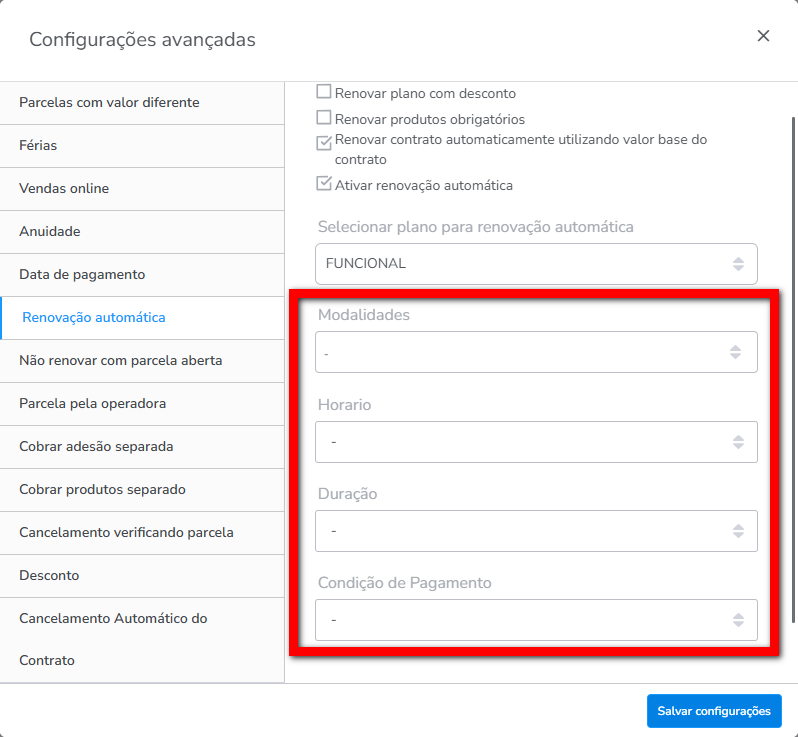Check Renovar produtos obrigatórios option
The image size is (798, 737).
coord(324,118)
